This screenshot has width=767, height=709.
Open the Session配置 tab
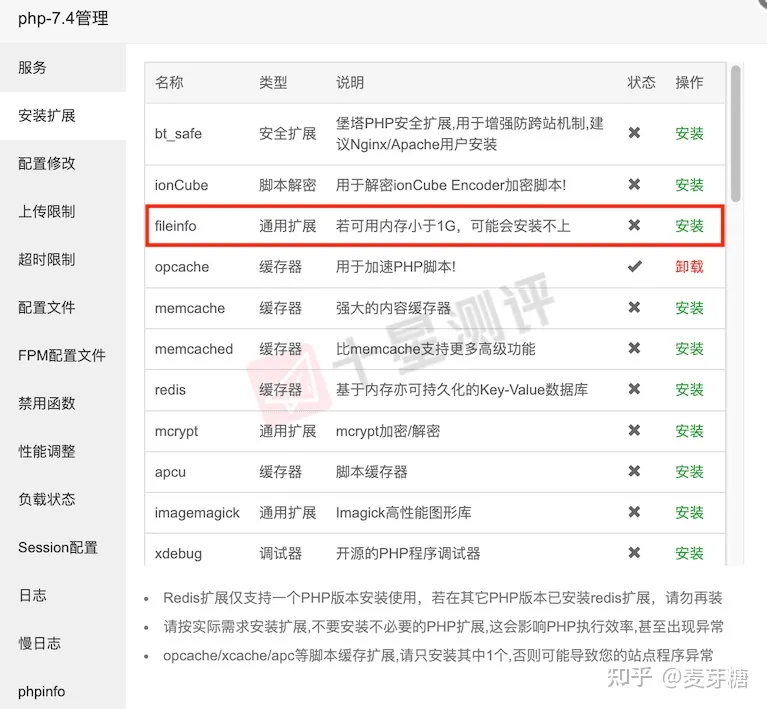[63, 547]
